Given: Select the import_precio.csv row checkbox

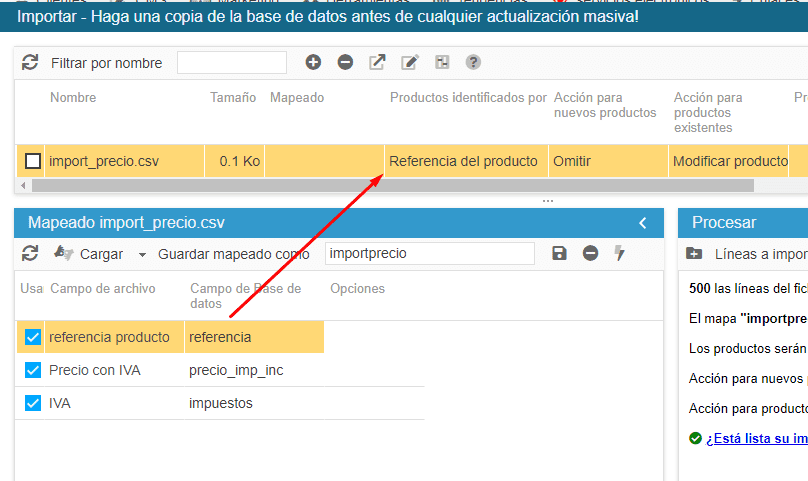Looking at the screenshot, I should click(x=33, y=161).
